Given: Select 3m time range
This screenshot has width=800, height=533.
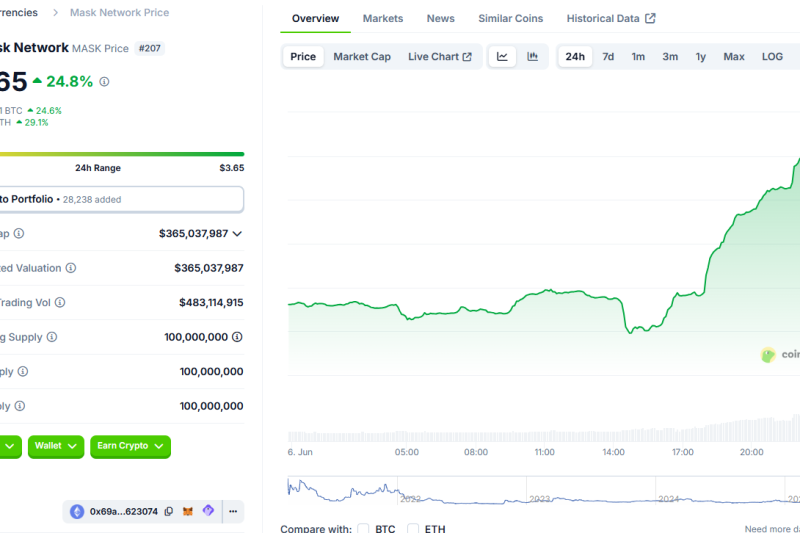Looking at the screenshot, I should tap(670, 57).
